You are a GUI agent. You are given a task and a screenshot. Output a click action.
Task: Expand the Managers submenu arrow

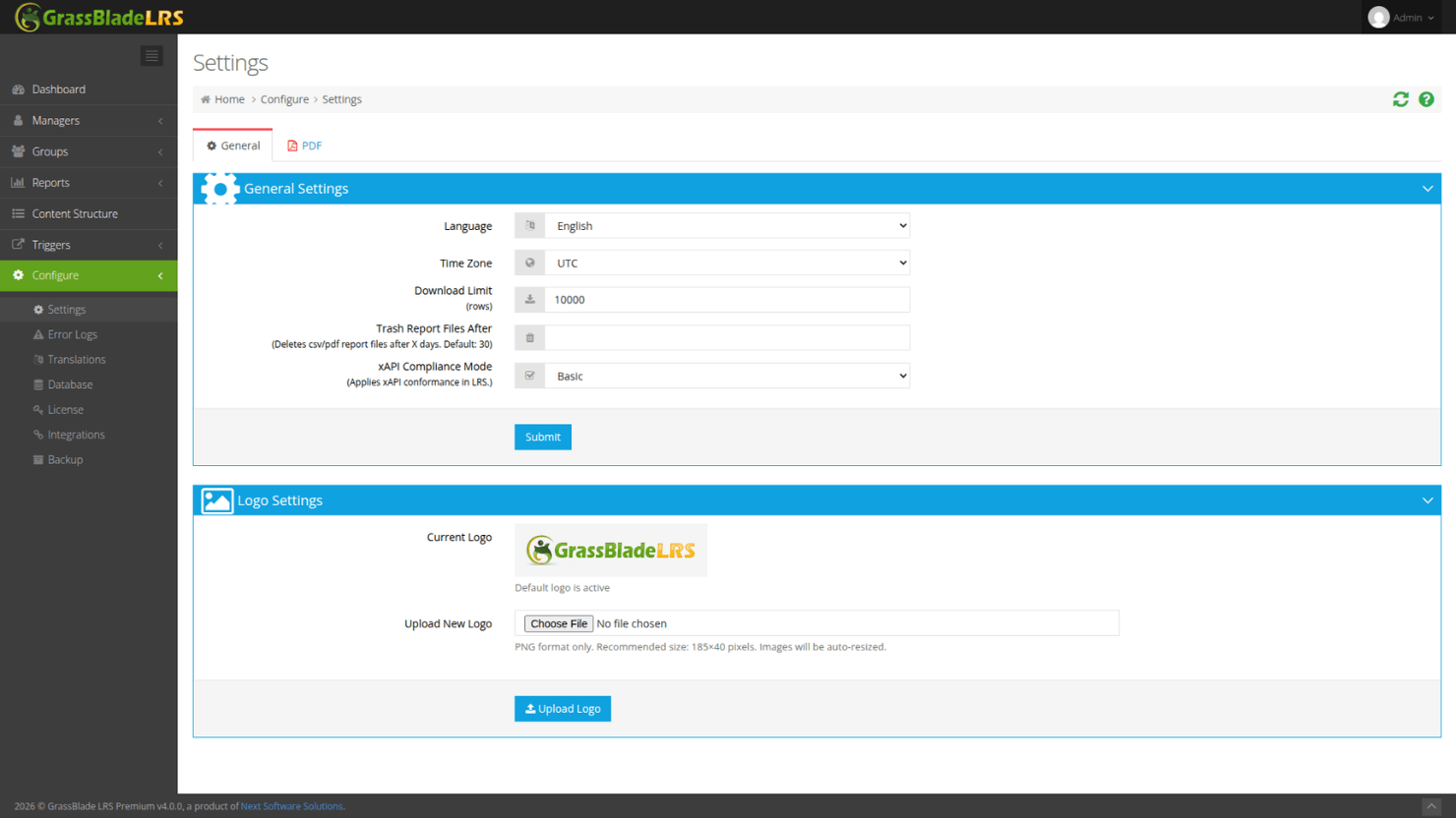[160, 121]
